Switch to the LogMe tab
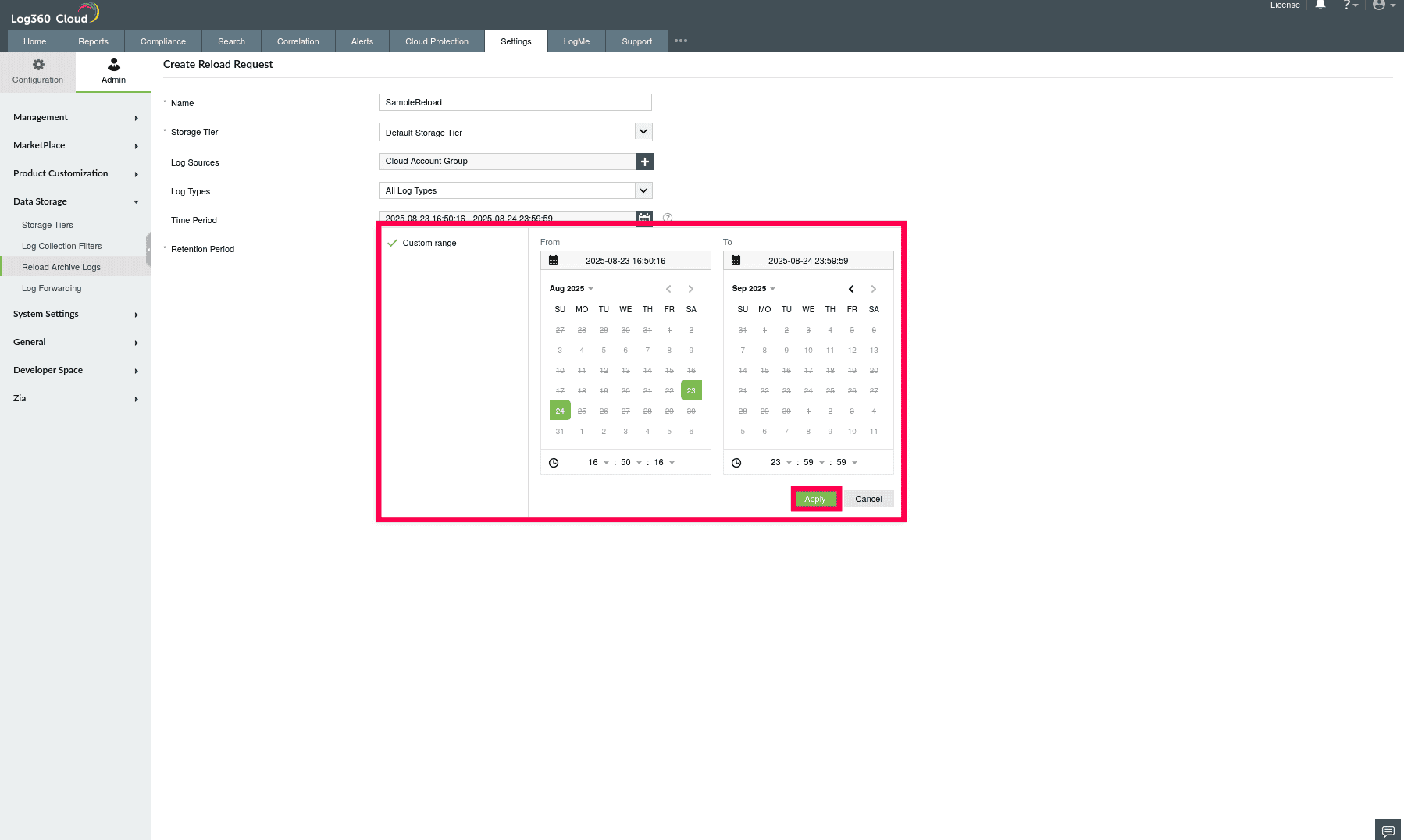This screenshot has width=1404, height=840. 576,41
